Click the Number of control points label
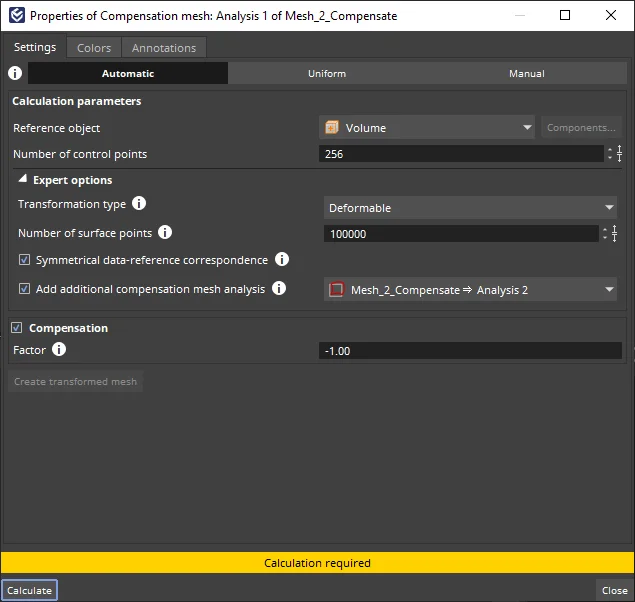Image resolution: width=635 pixels, height=602 pixels. [80, 154]
